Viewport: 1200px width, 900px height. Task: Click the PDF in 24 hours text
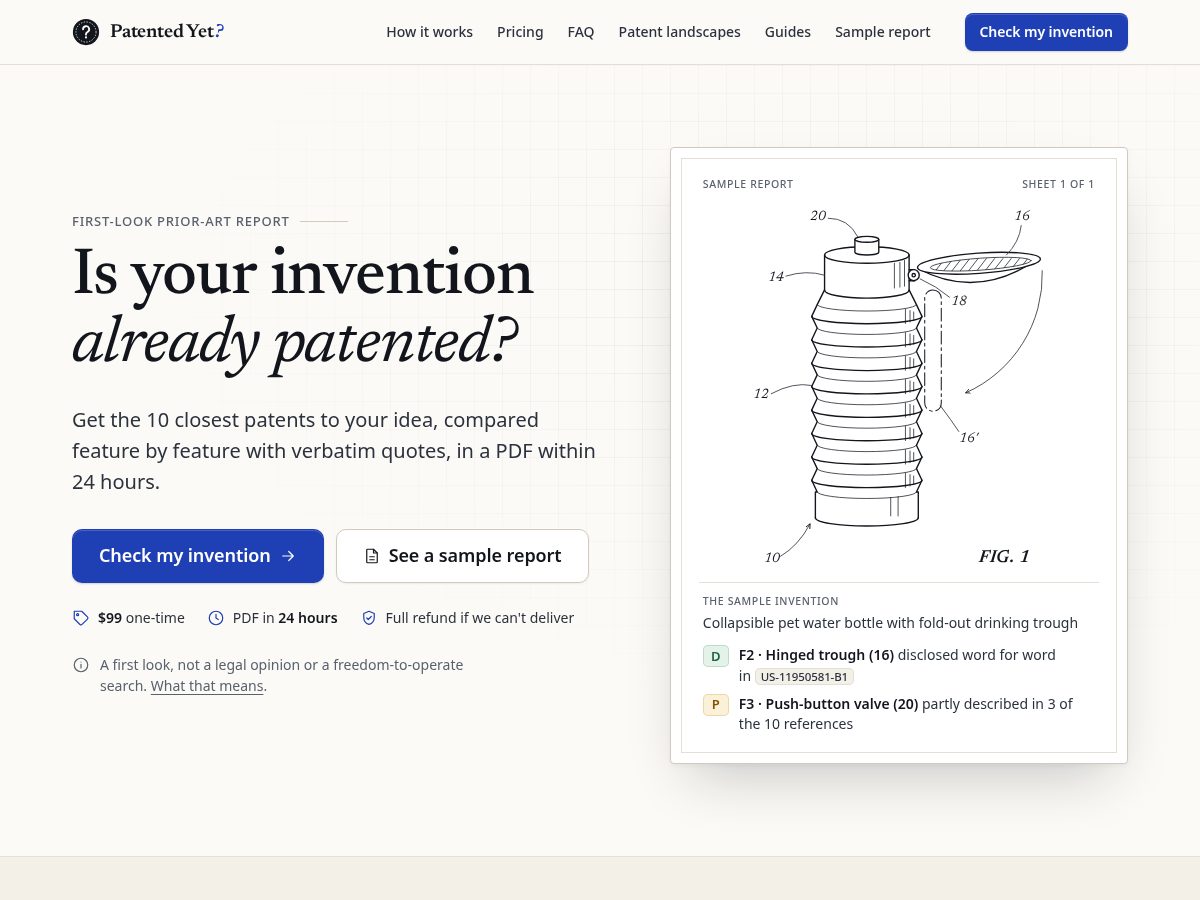tap(285, 618)
